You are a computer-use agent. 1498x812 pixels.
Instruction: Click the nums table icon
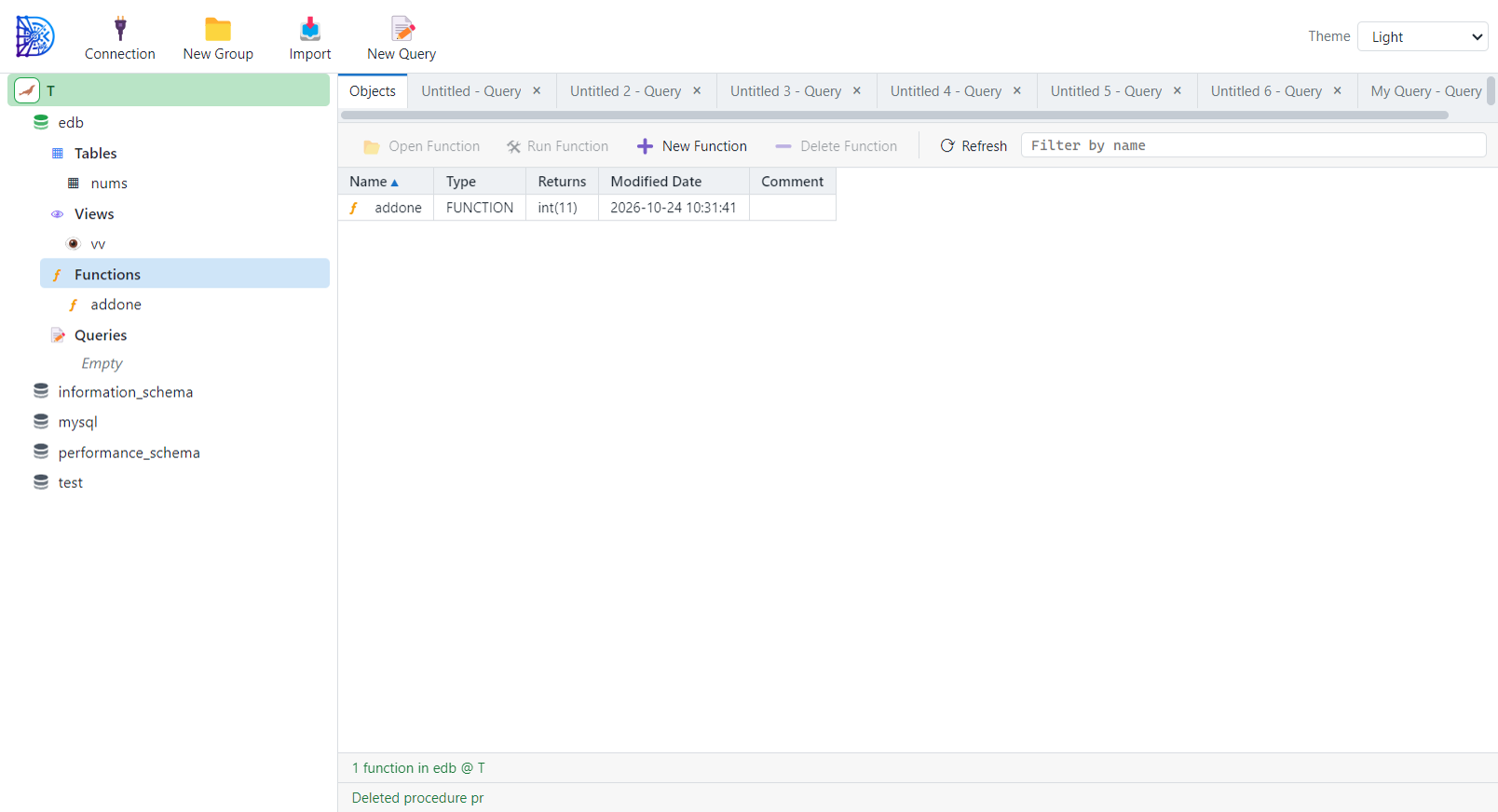pos(74,183)
